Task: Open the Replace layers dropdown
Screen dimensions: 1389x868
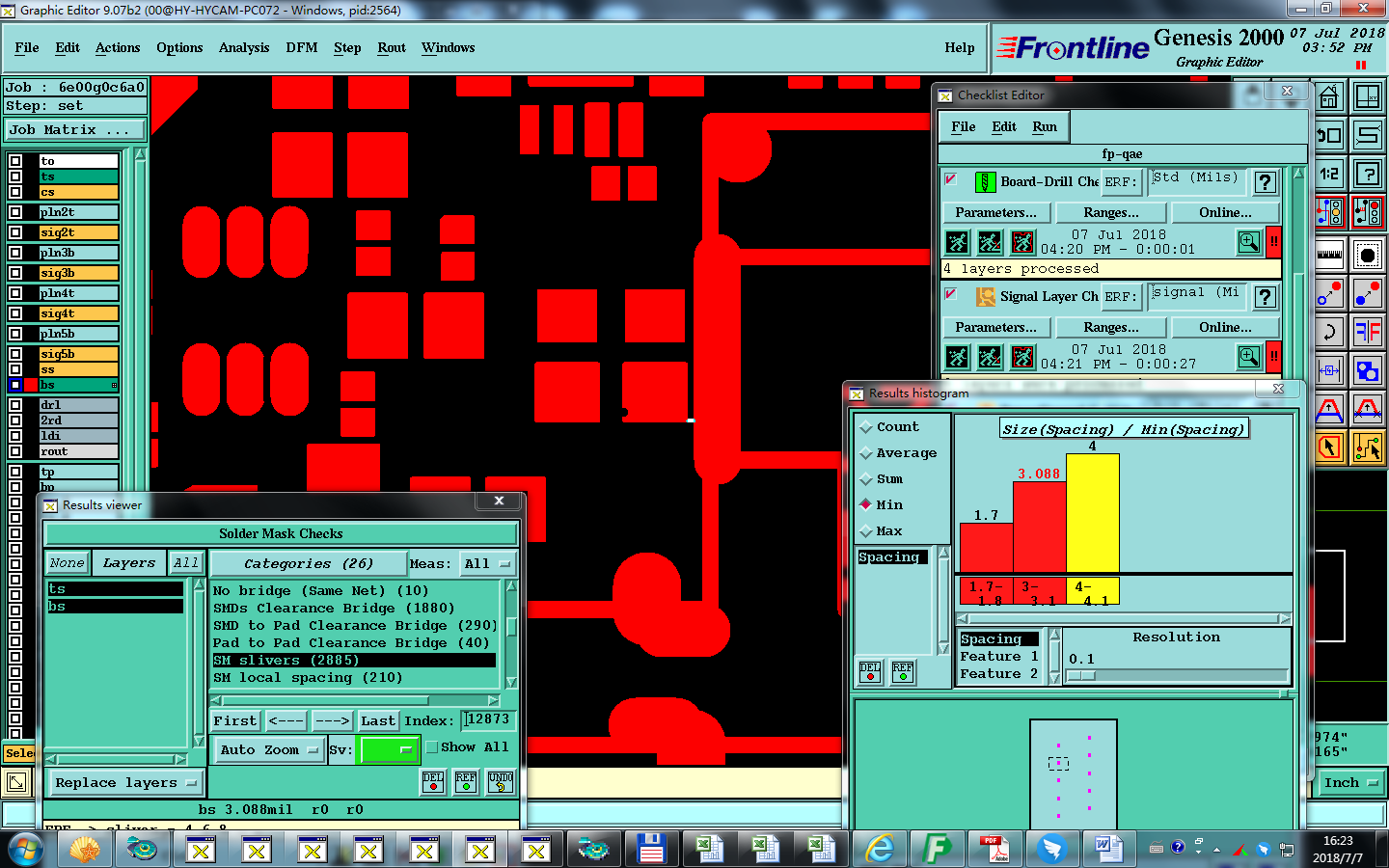Action: pos(124,782)
